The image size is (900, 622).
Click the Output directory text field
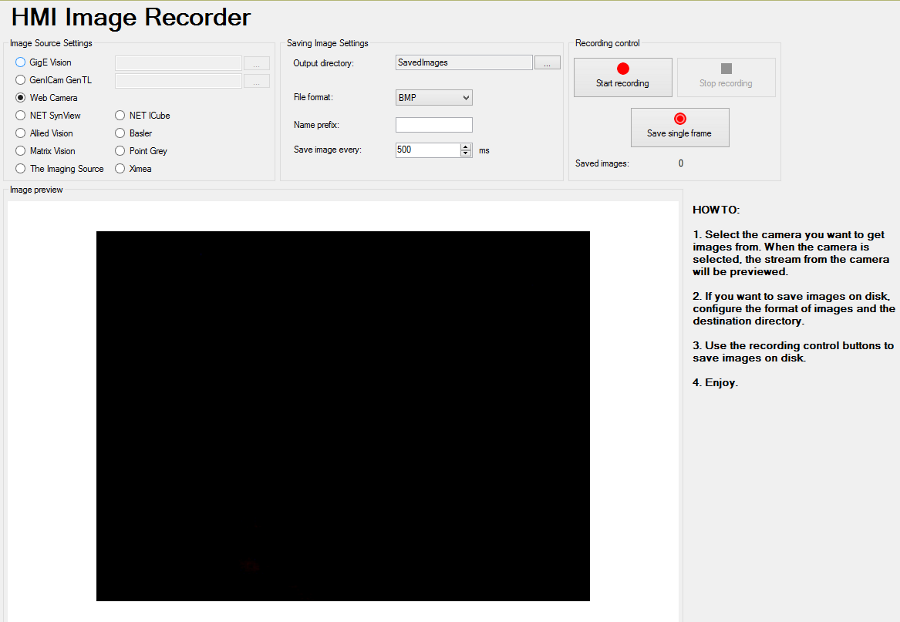pyautogui.click(x=463, y=63)
